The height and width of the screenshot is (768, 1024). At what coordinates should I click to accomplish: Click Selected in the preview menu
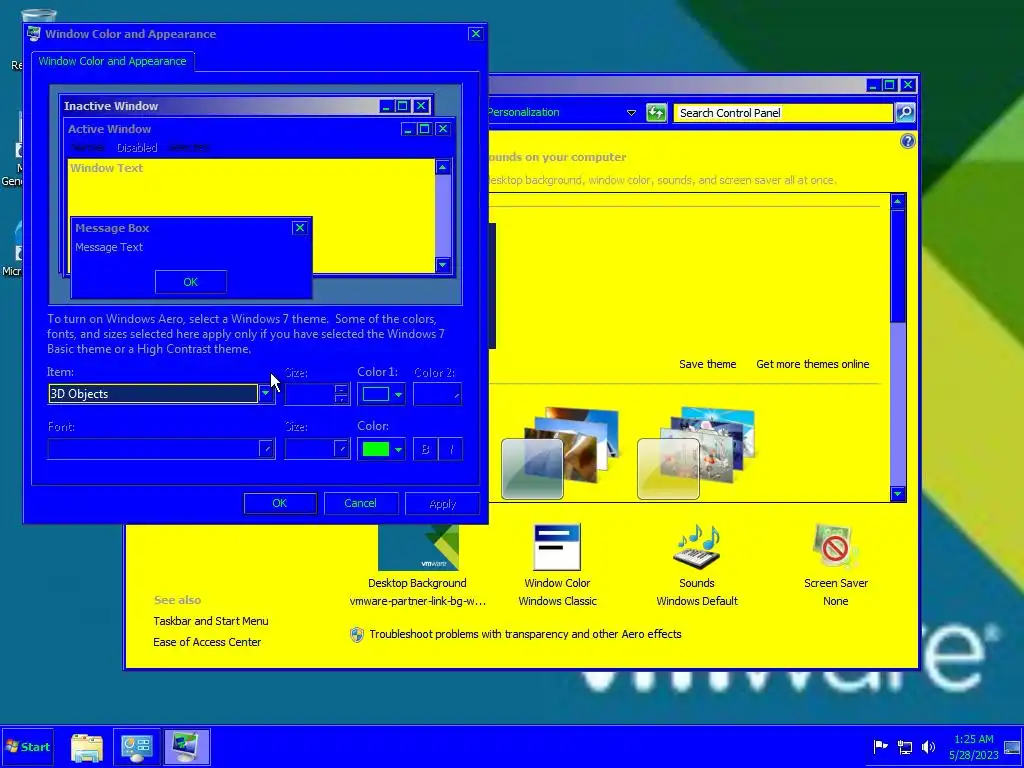pyautogui.click(x=189, y=148)
